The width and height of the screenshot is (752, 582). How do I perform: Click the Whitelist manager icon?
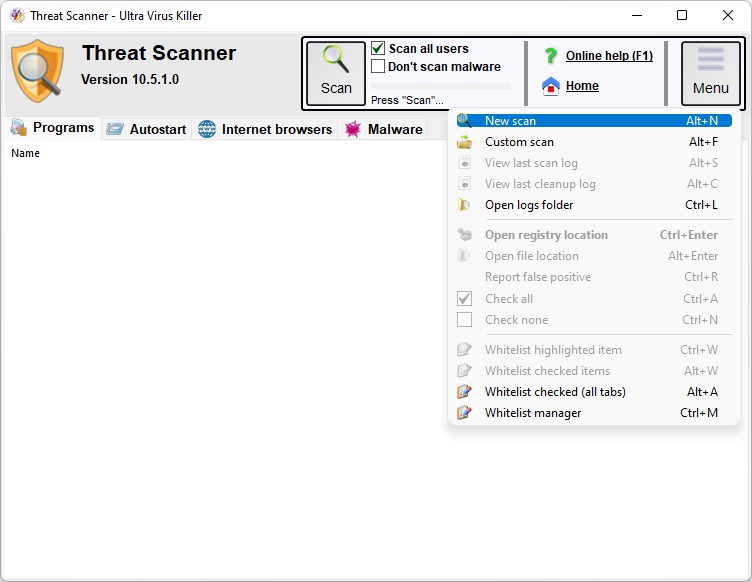click(464, 413)
